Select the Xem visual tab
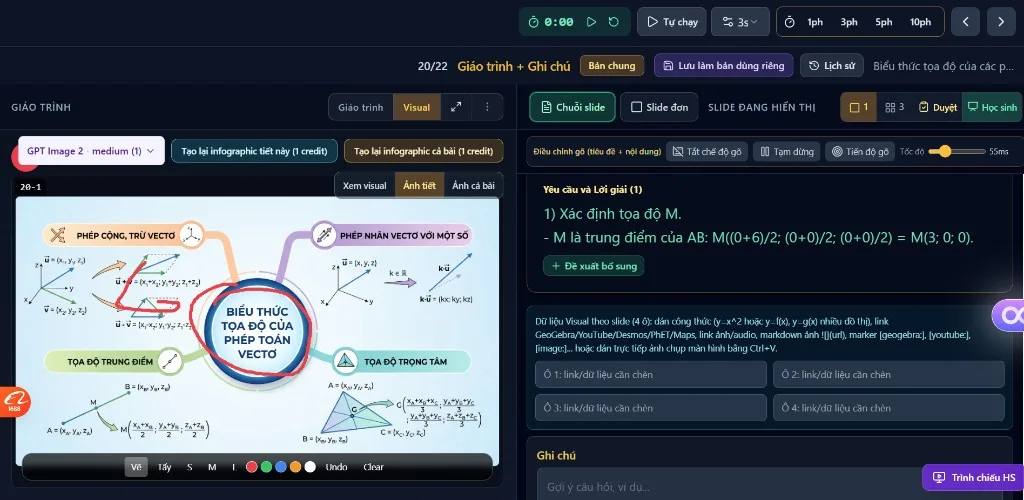 point(364,185)
